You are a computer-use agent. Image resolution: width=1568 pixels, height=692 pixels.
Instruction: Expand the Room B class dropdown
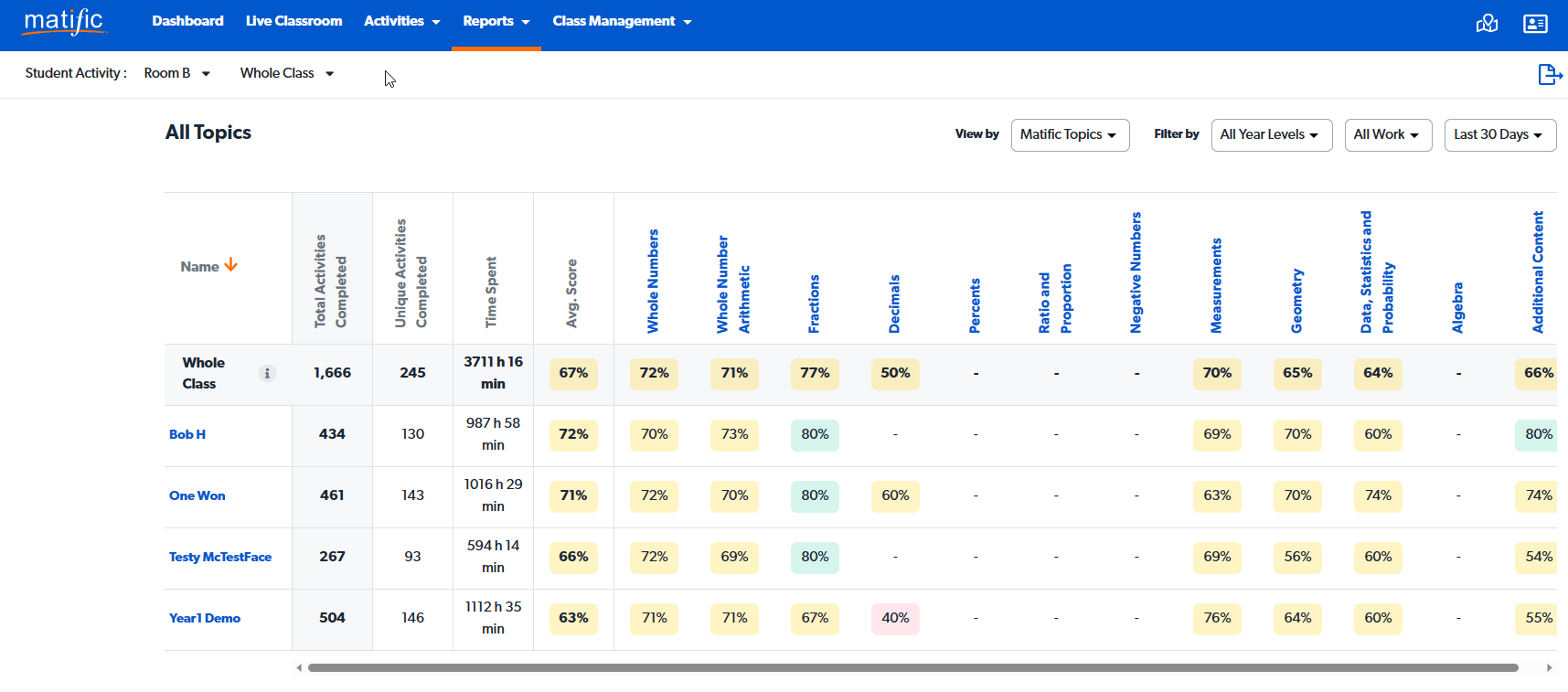177,73
